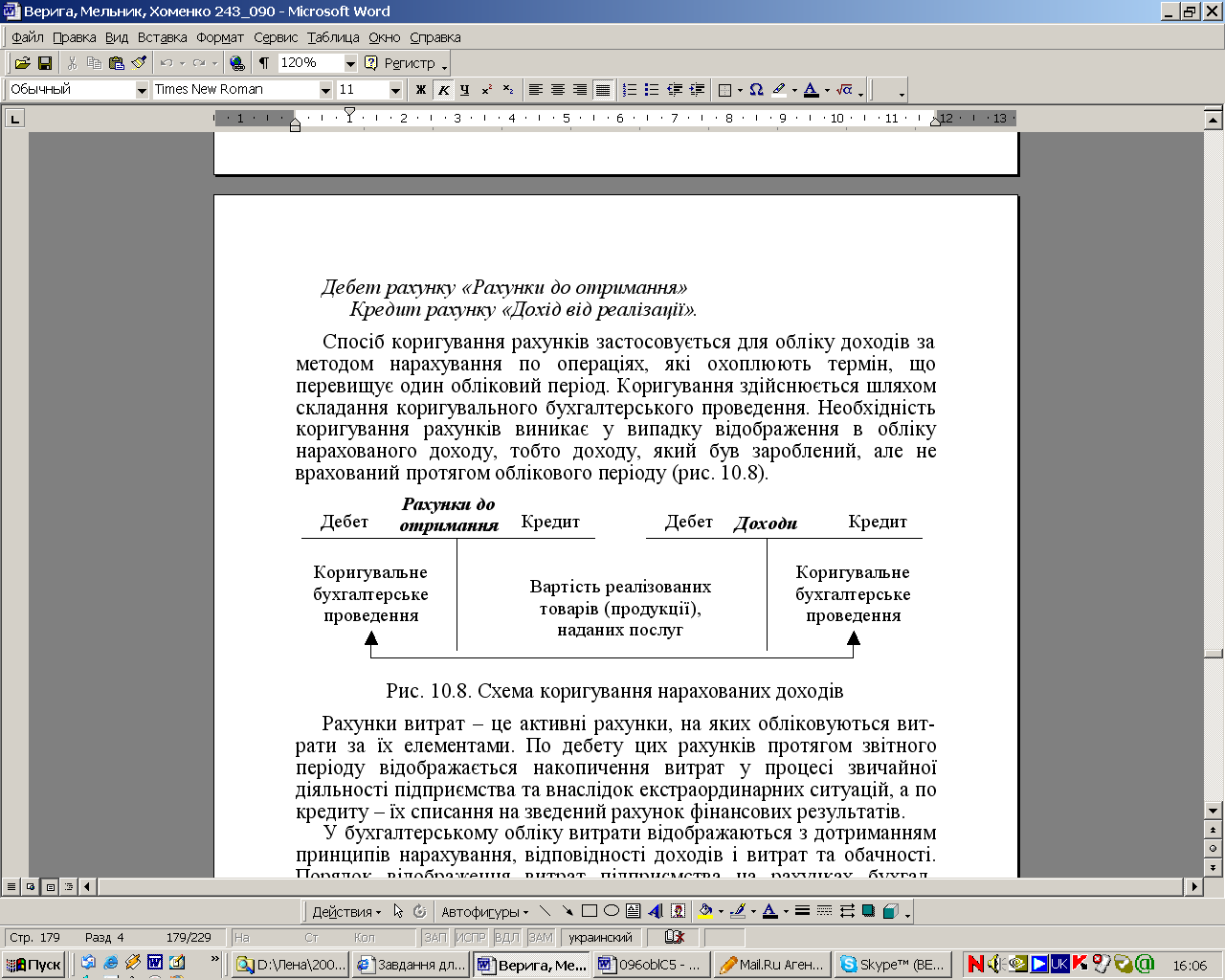Viewport: 1225px width, 980px height.
Task: Toggle superscript formatting
Action: click(487, 90)
